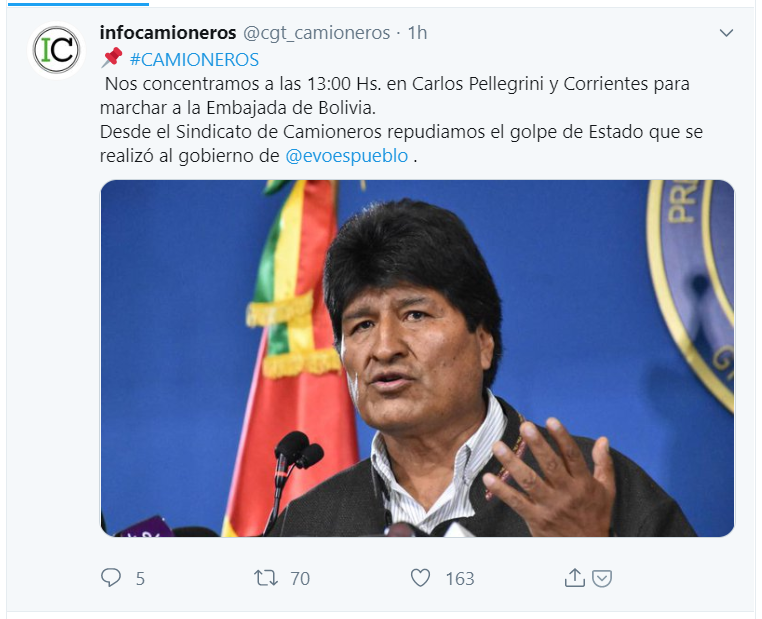Click the reply speech bubble icon
The image size is (762, 619).
point(111,578)
